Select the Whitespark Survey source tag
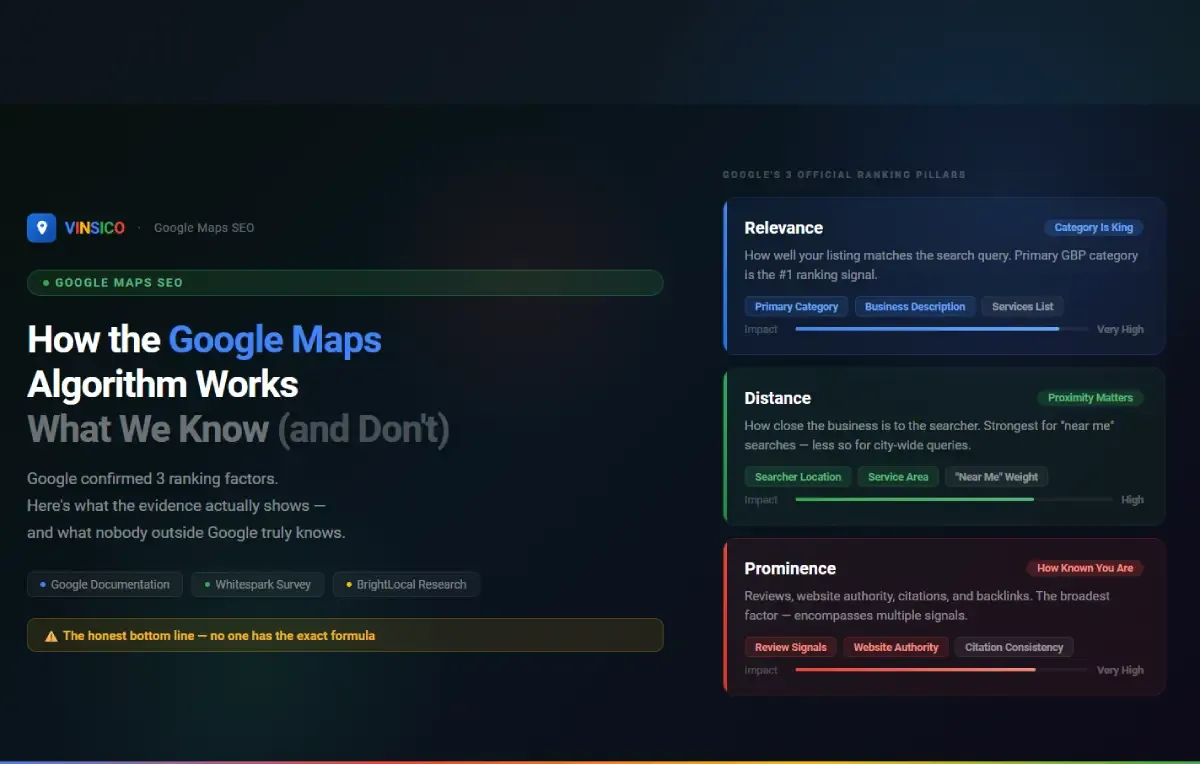The width and height of the screenshot is (1200, 764). pos(257,585)
